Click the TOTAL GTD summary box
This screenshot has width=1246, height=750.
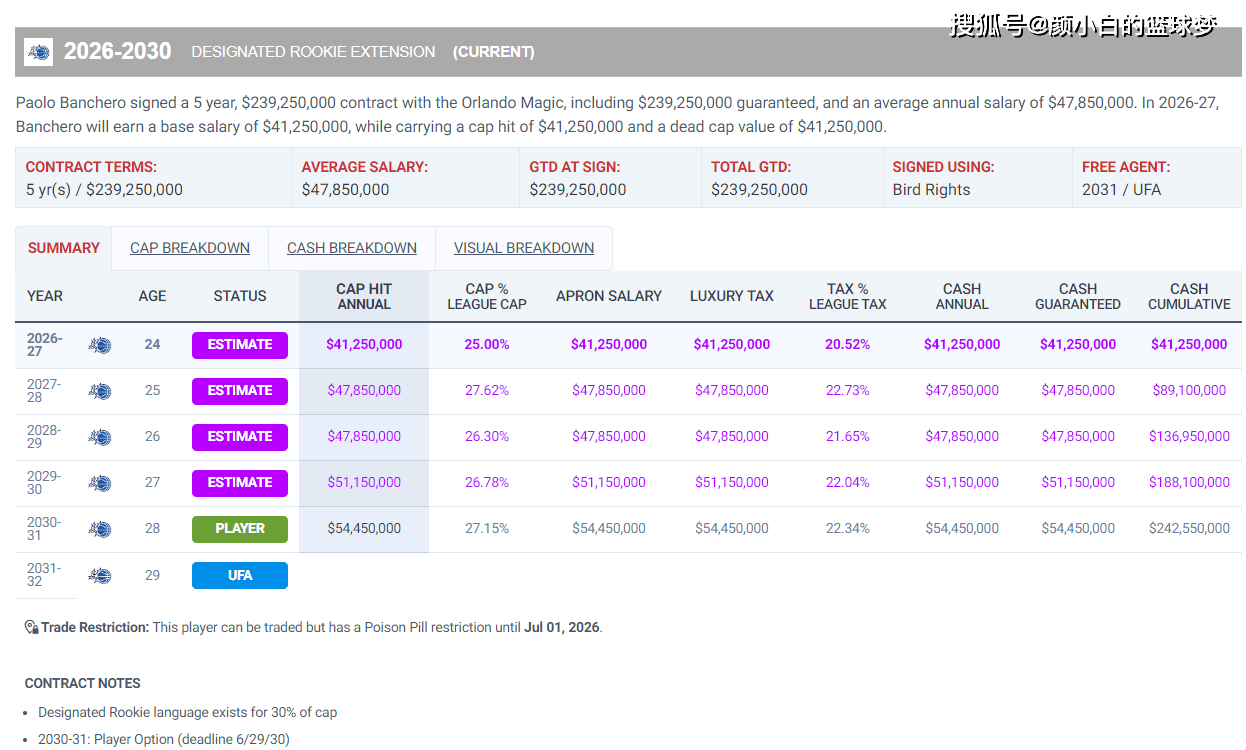click(792, 178)
